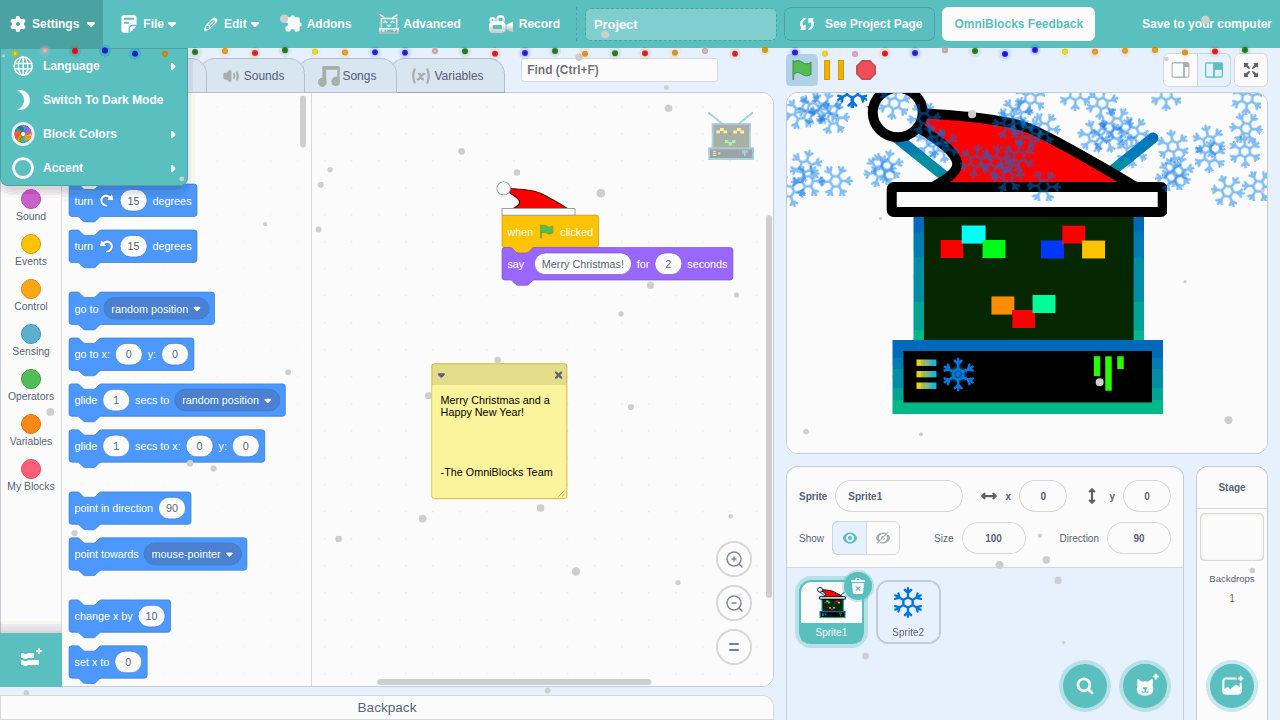Viewport: 1280px width, 720px height.
Task: Stop the project with red stop icon
Action: click(x=866, y=70)
